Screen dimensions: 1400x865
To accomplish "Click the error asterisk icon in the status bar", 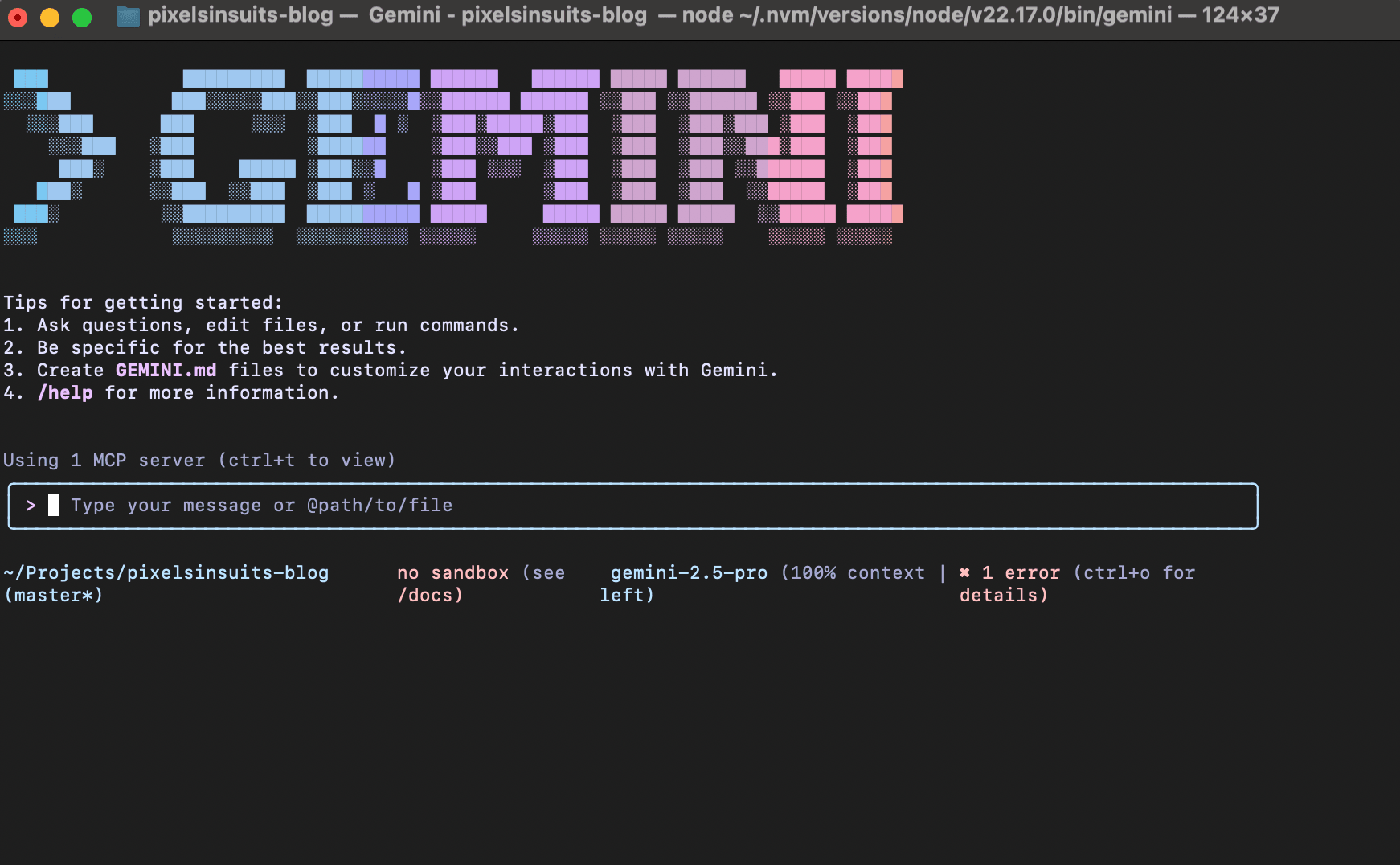I will (964, 572).
